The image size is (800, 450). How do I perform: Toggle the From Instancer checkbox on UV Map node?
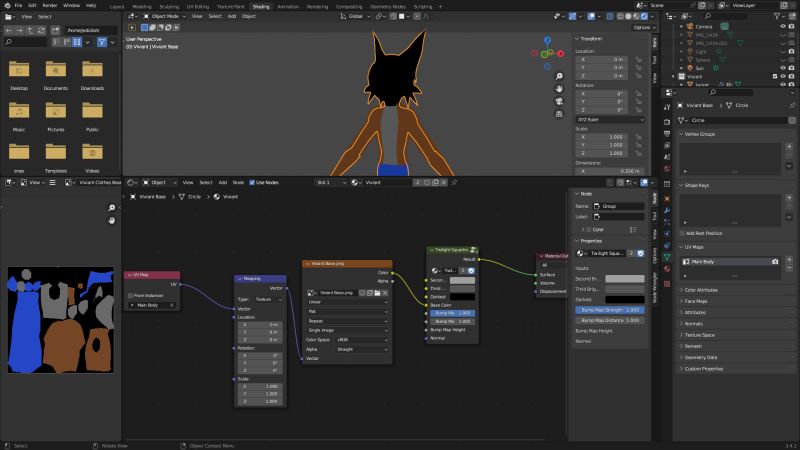131,295
